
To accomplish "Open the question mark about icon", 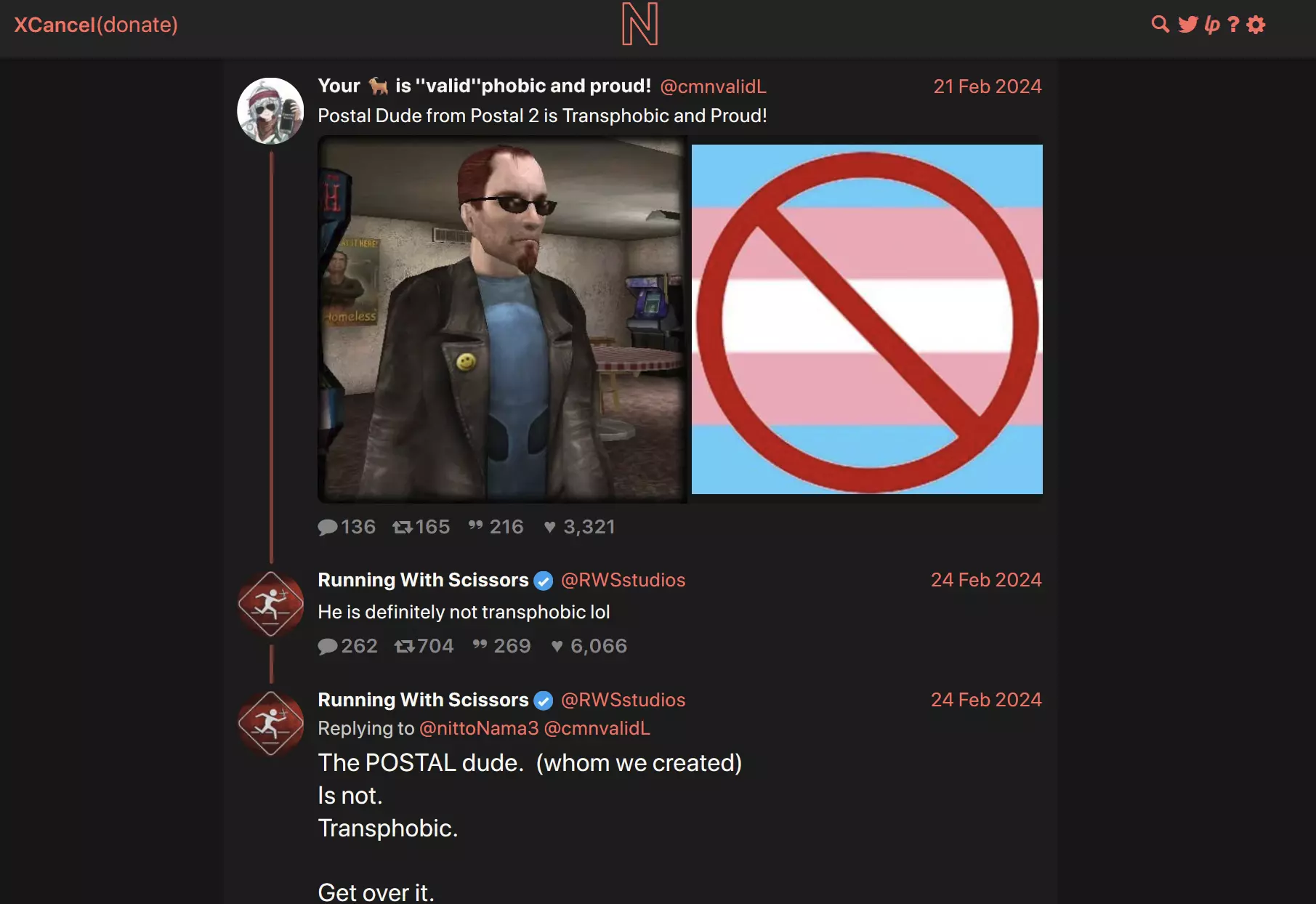I will [x=1233, y=25].
